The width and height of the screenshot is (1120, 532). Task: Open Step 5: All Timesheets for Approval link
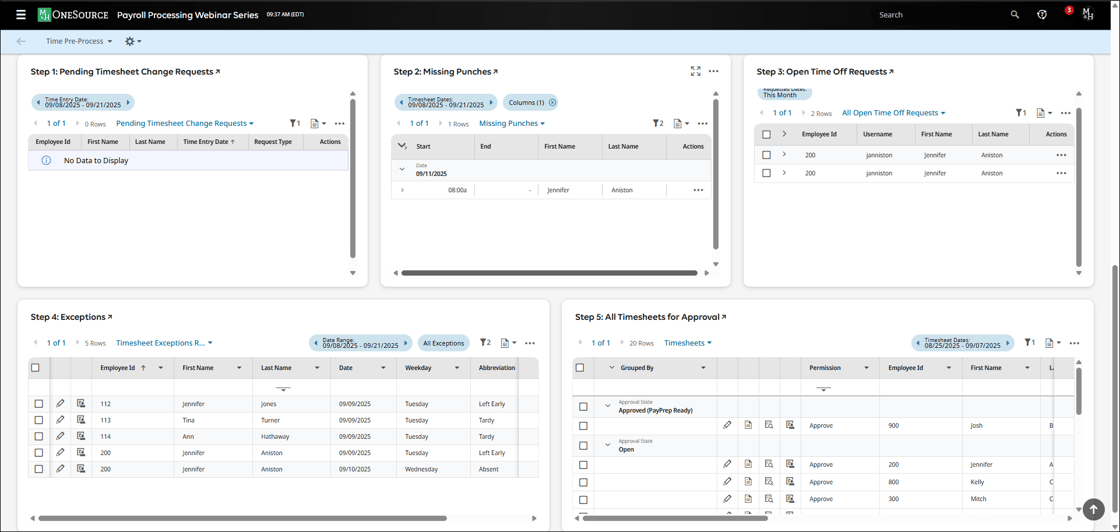coord(650,317)
